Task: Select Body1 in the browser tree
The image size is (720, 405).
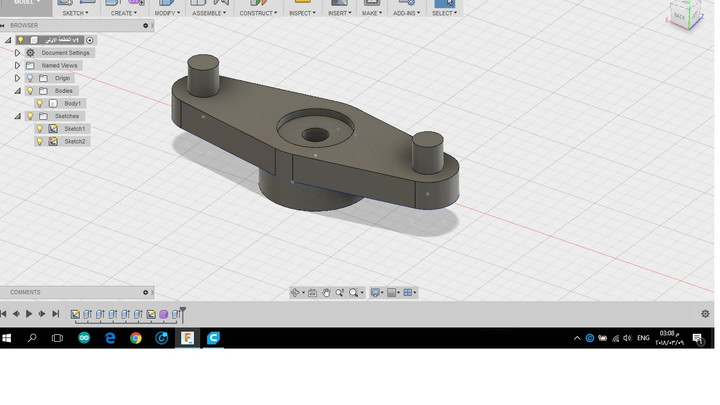Action: pos(72,103)
